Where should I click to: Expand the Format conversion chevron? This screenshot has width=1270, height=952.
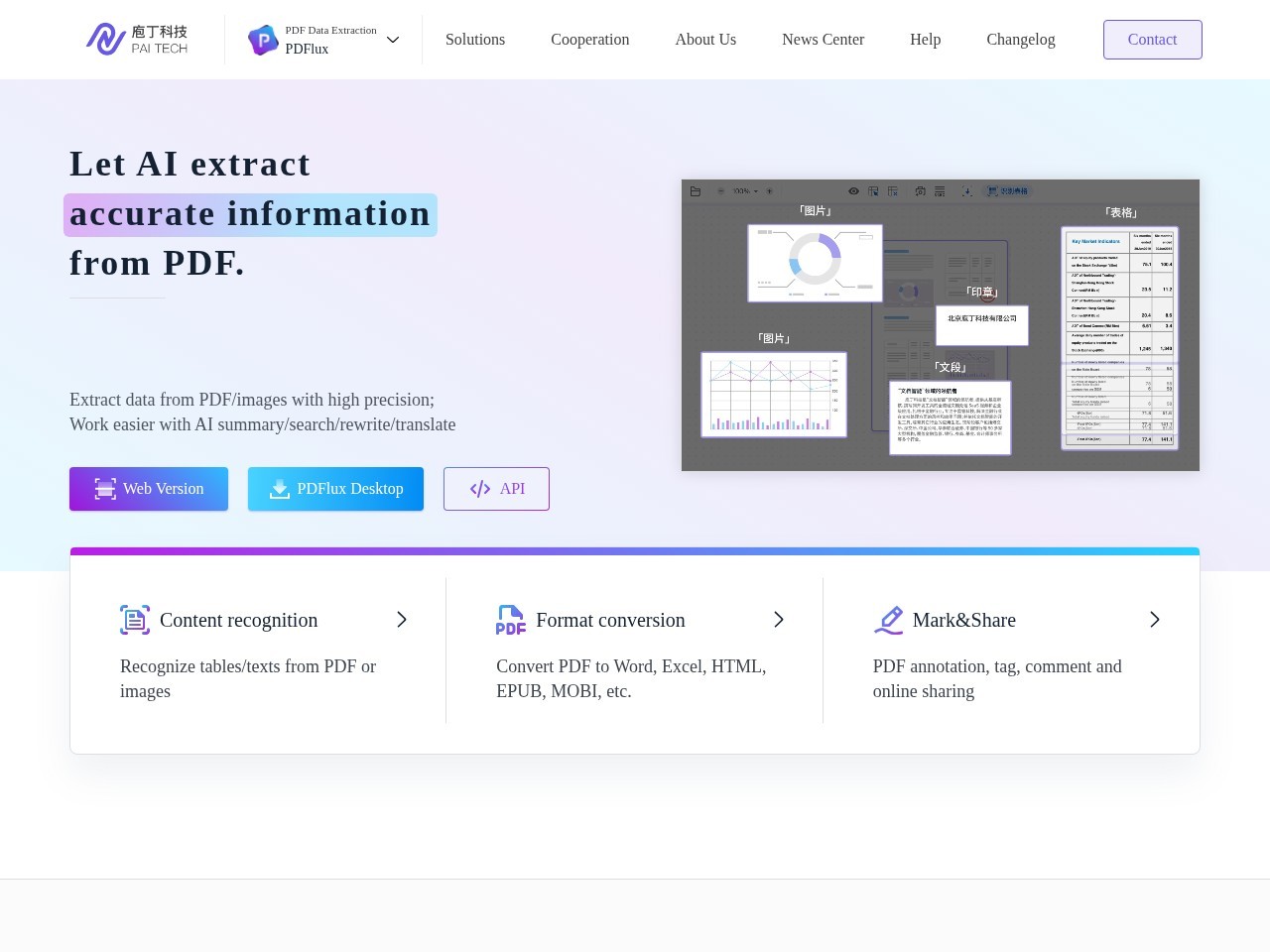click(x=779, y=620)
